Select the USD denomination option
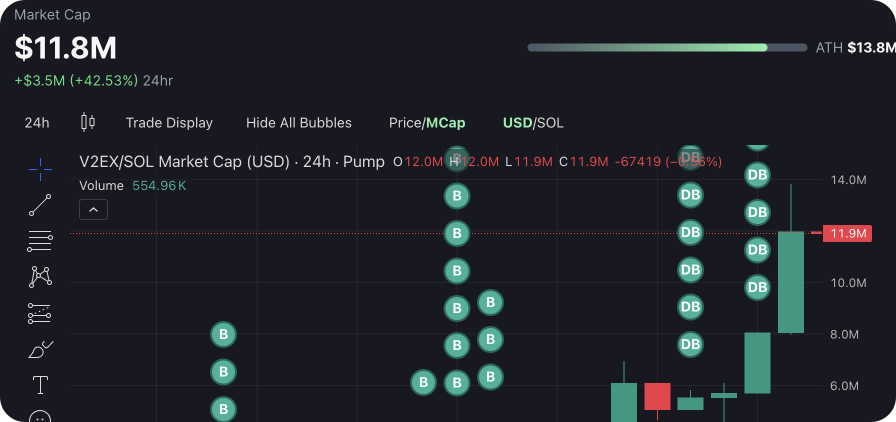This screenshot has height=422, width=896. pos(516,123)
